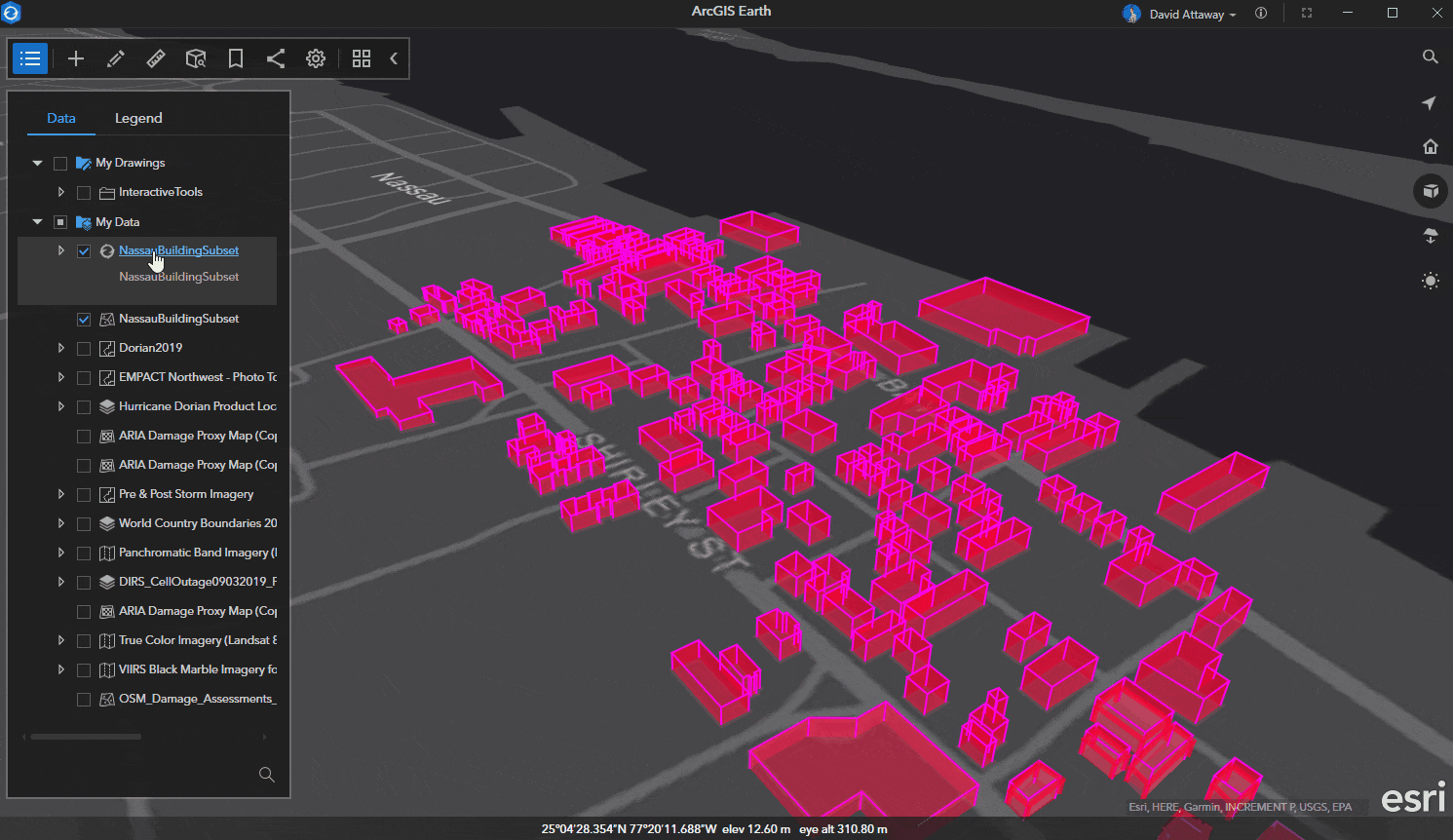Click the north arrow navigation icon

[x=1430, y=102]
